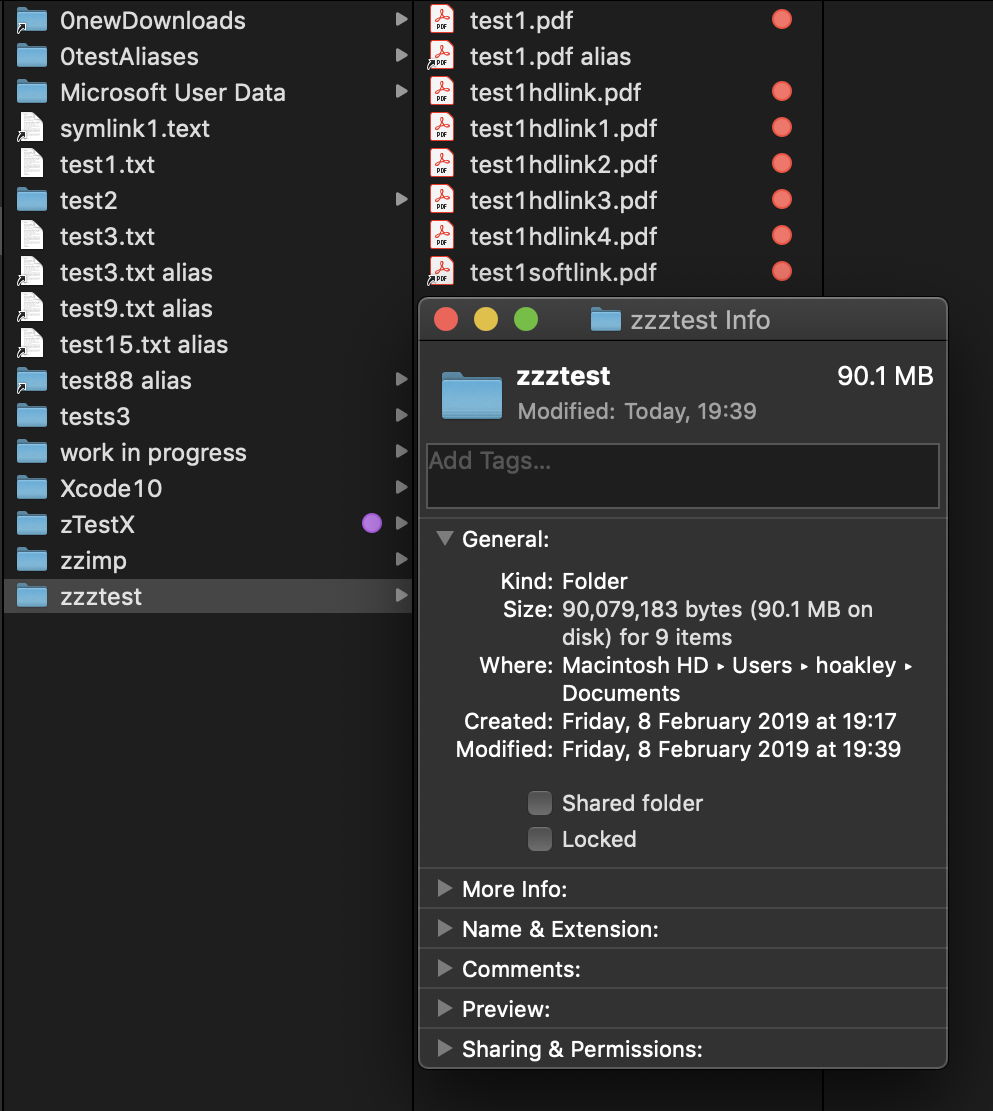Click the purple tag dot next to zTestX

point(371,523)
